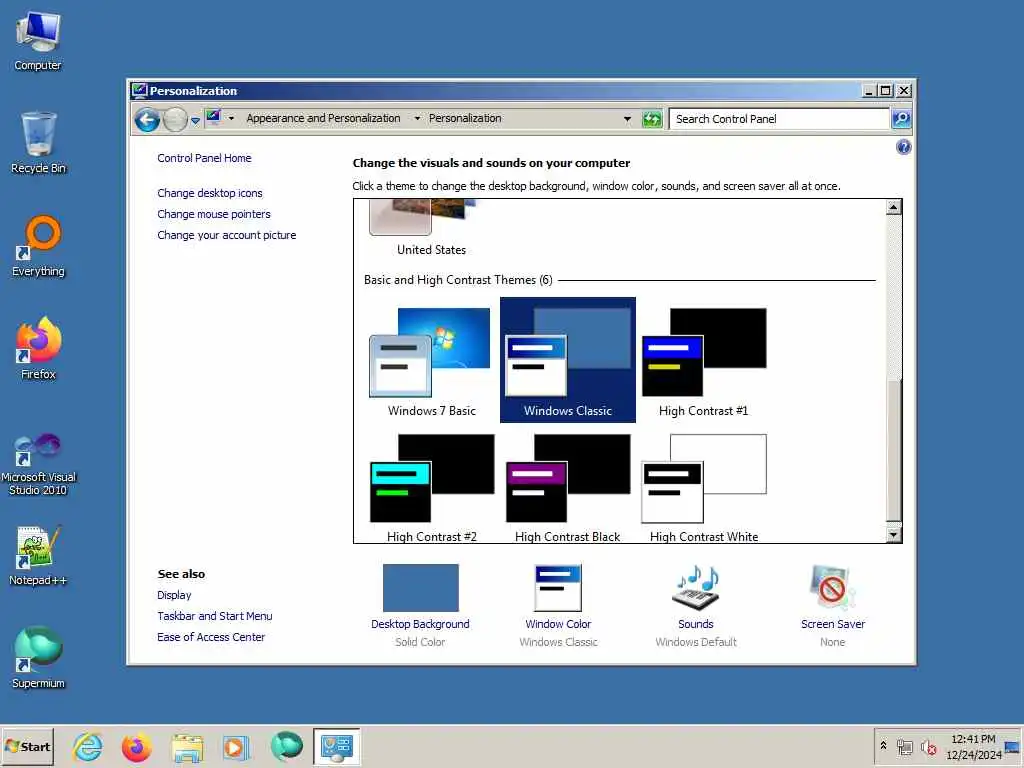Open the blue Help question mark
The image size is (1024, 768).
click(x=903, y=147)
